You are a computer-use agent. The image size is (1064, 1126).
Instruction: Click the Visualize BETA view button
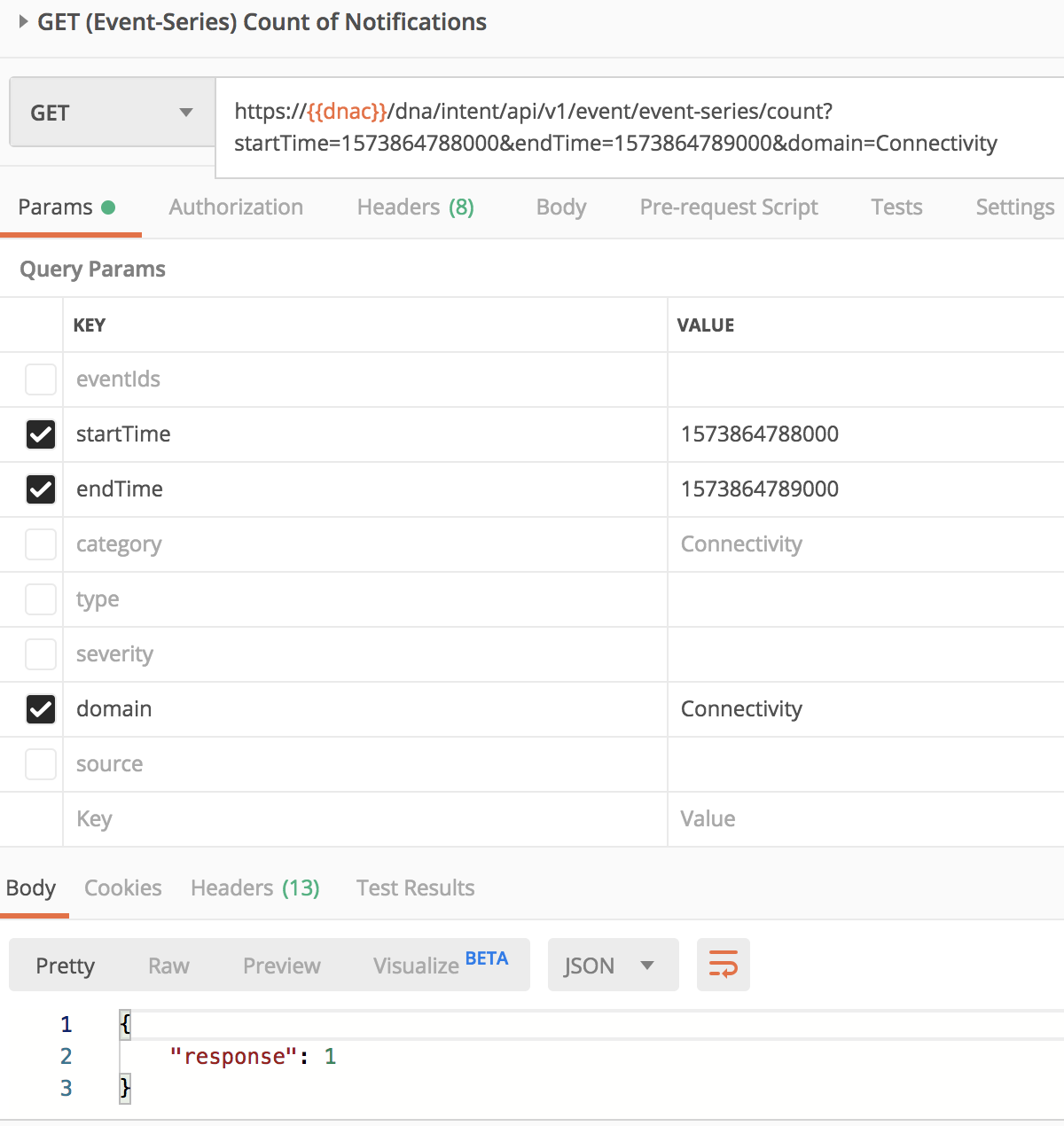pos(440,965)
